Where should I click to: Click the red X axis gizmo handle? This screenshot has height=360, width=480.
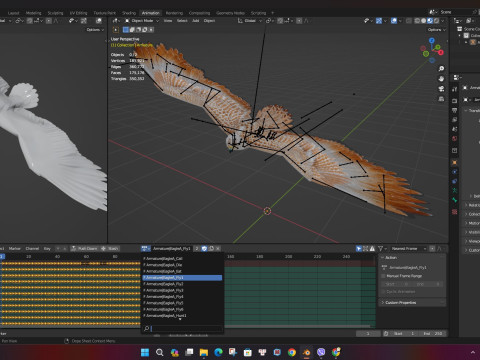click(x=441, y=52)
